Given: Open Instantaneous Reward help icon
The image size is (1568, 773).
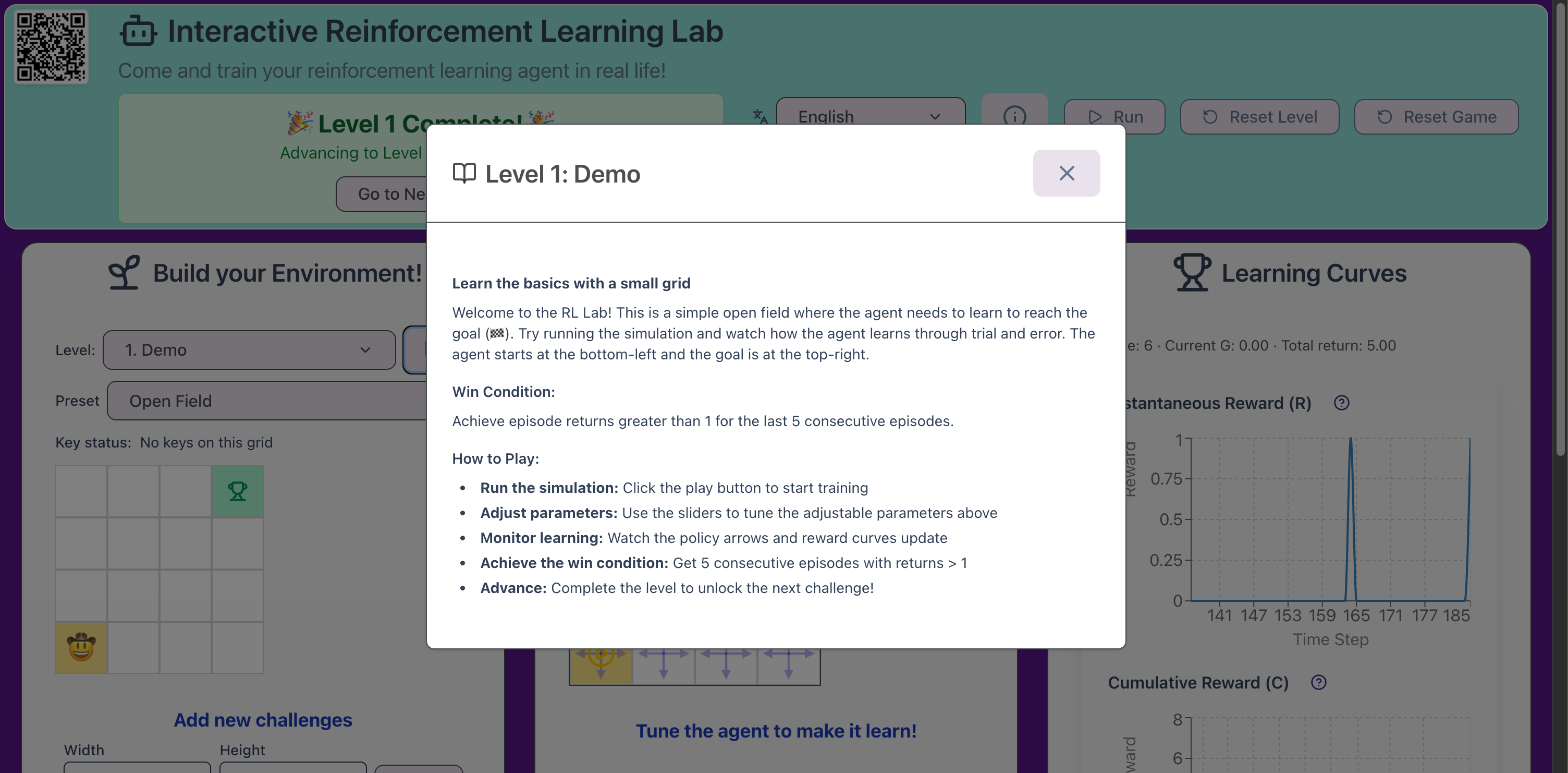Looking at the screenshot, I should pyautogui.click(x=1341, y=403).
